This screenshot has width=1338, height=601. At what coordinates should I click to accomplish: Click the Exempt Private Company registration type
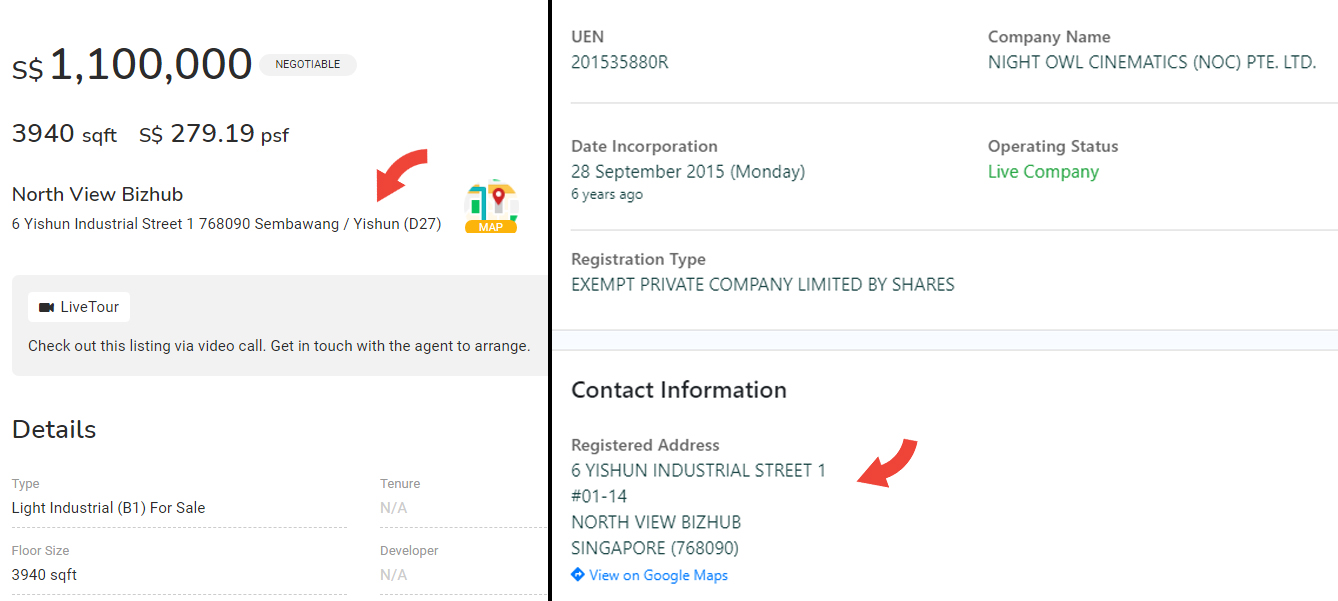(762, 285)
